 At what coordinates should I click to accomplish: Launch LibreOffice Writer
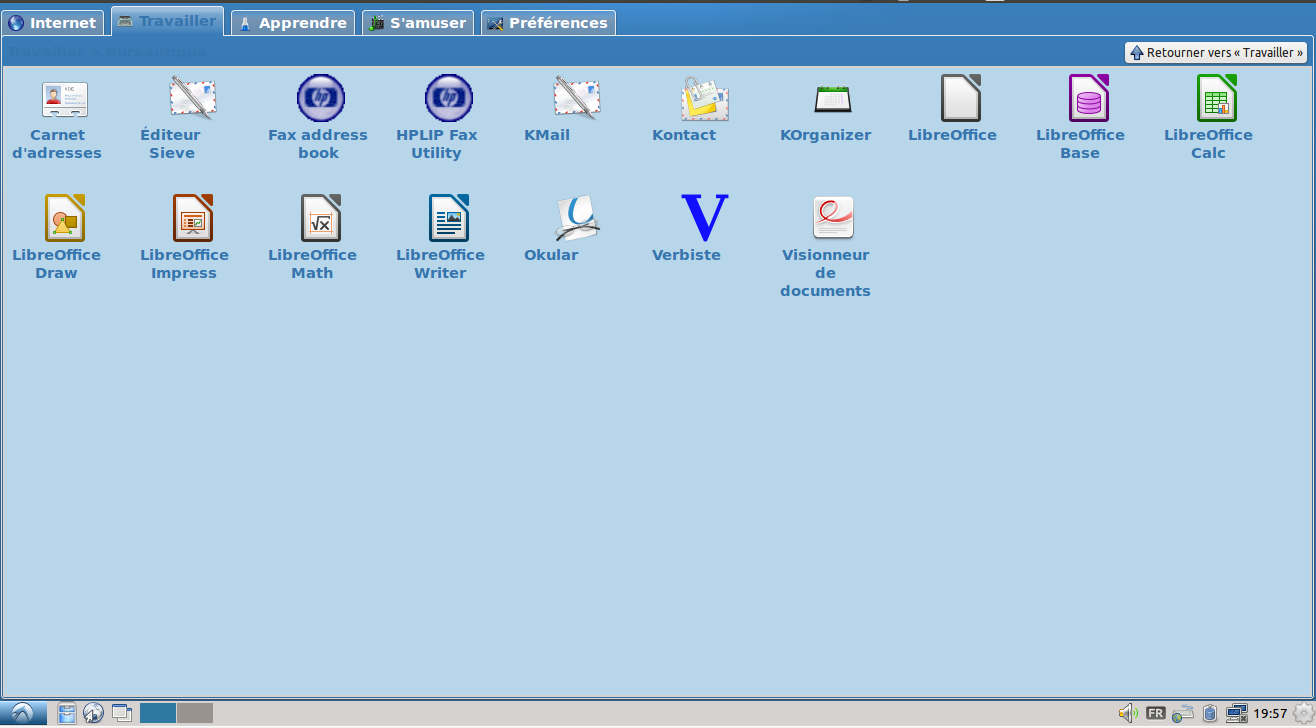[448, 219]
